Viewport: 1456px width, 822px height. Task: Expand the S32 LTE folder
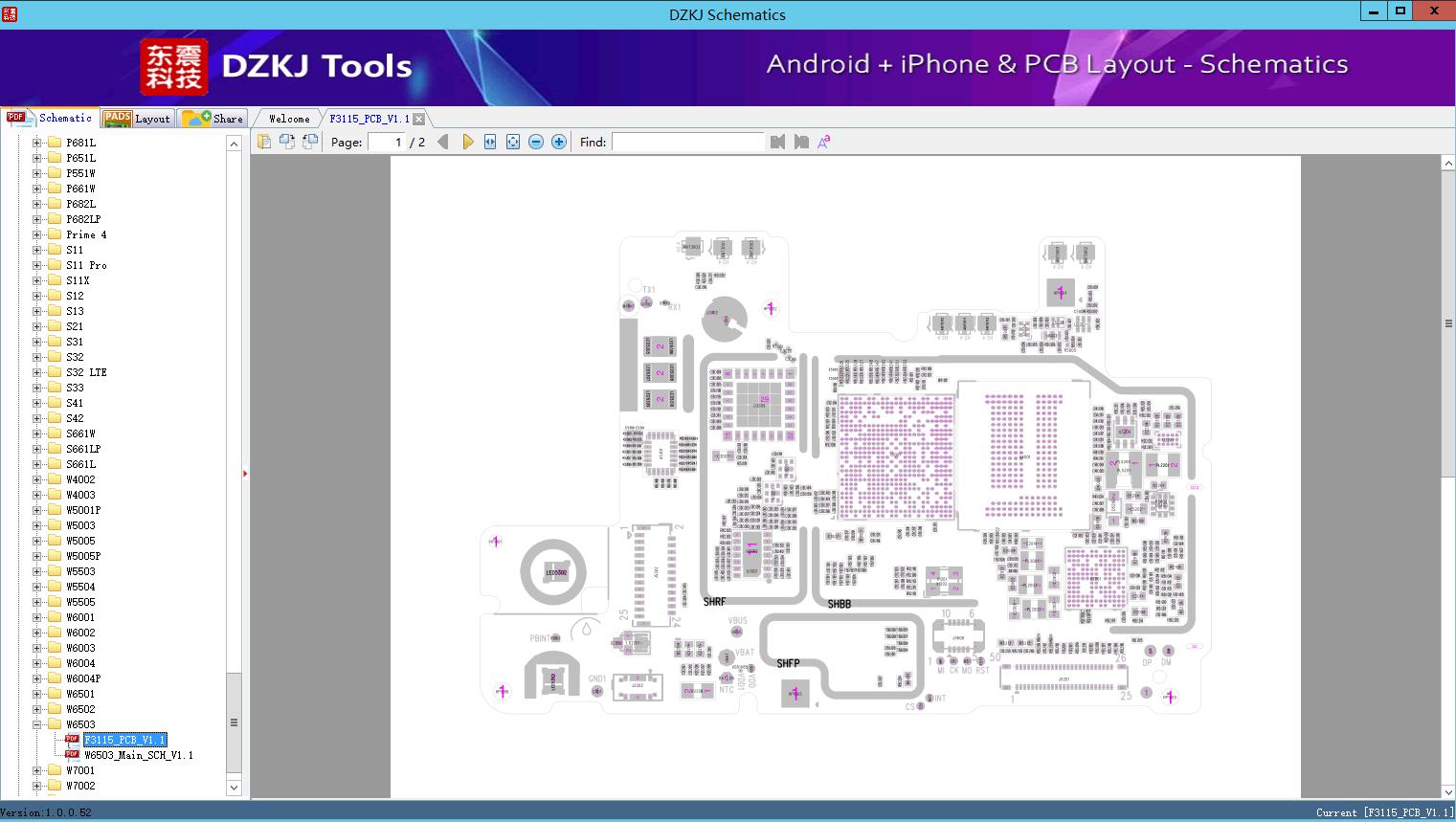click(36, 372)
